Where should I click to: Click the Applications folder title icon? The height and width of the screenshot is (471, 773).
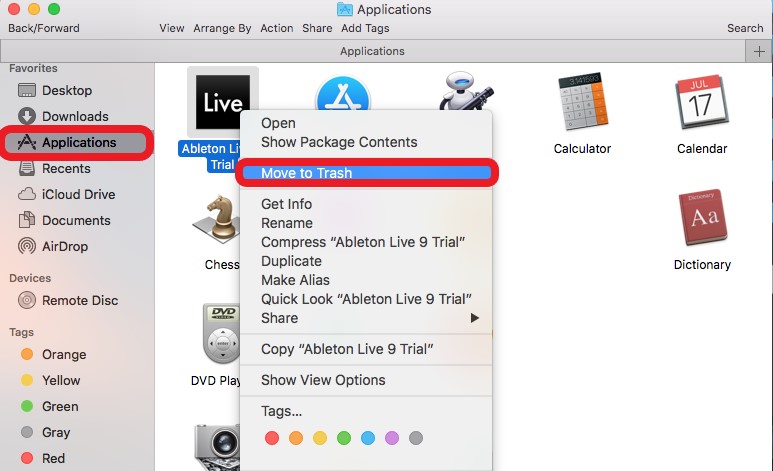(345, 9)
